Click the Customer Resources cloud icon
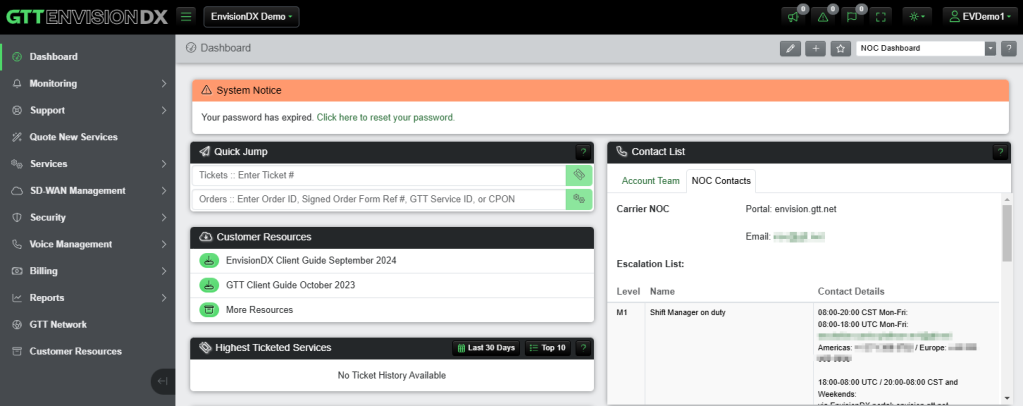 click(x=206, y=237)
